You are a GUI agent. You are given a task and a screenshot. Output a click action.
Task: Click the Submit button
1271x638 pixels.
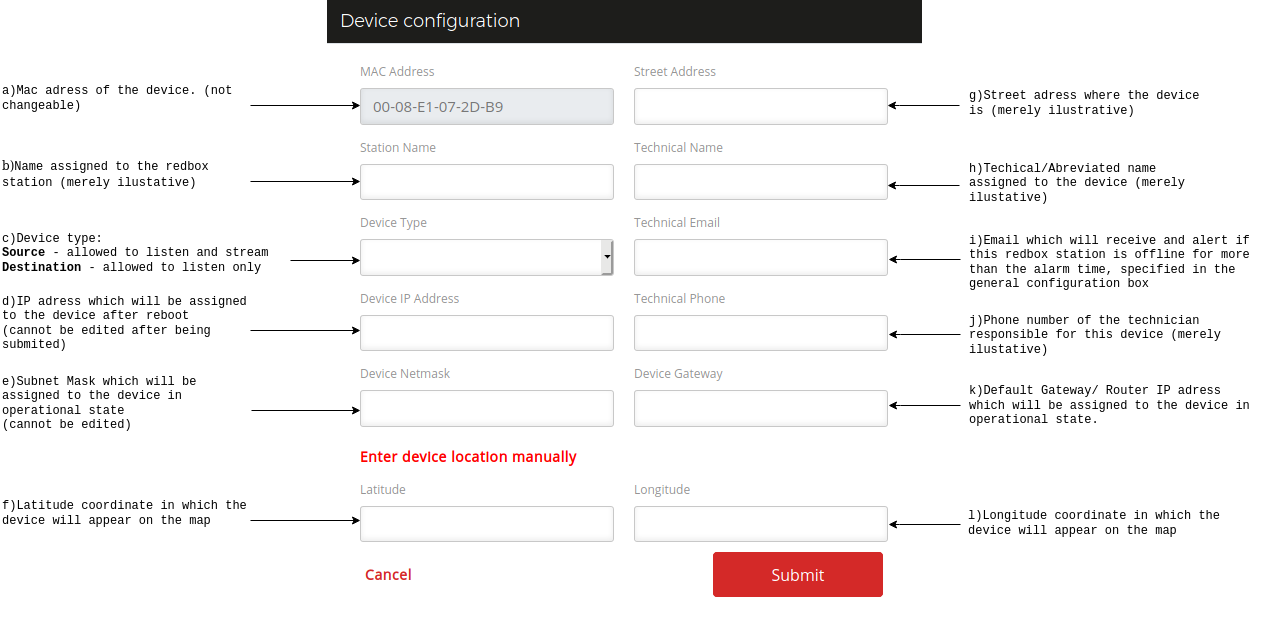[x=797, y=575]
